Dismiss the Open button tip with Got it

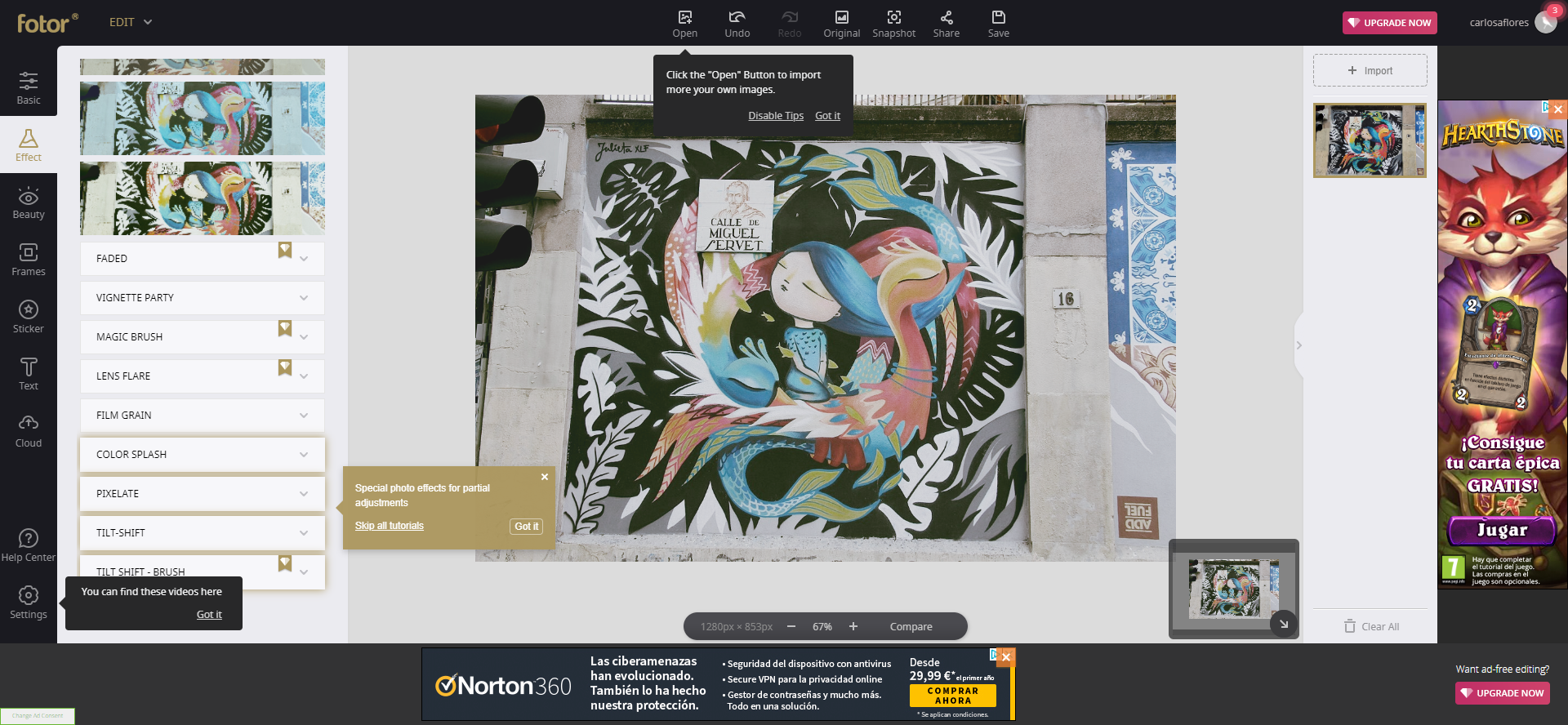click(x=827, y=116)
